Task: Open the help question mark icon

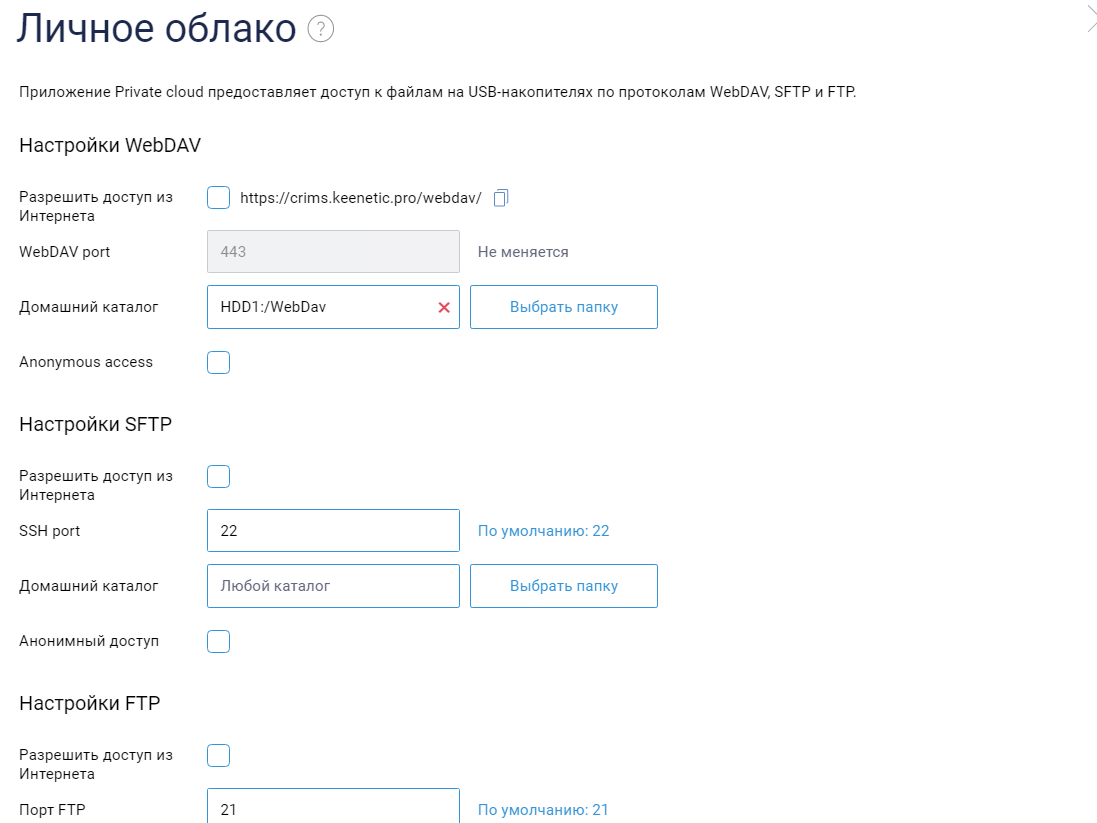Action: point(320,29)
